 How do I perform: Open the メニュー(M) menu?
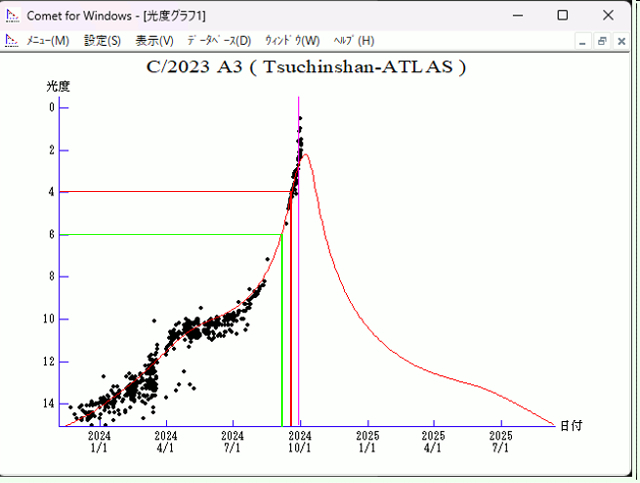47,41
